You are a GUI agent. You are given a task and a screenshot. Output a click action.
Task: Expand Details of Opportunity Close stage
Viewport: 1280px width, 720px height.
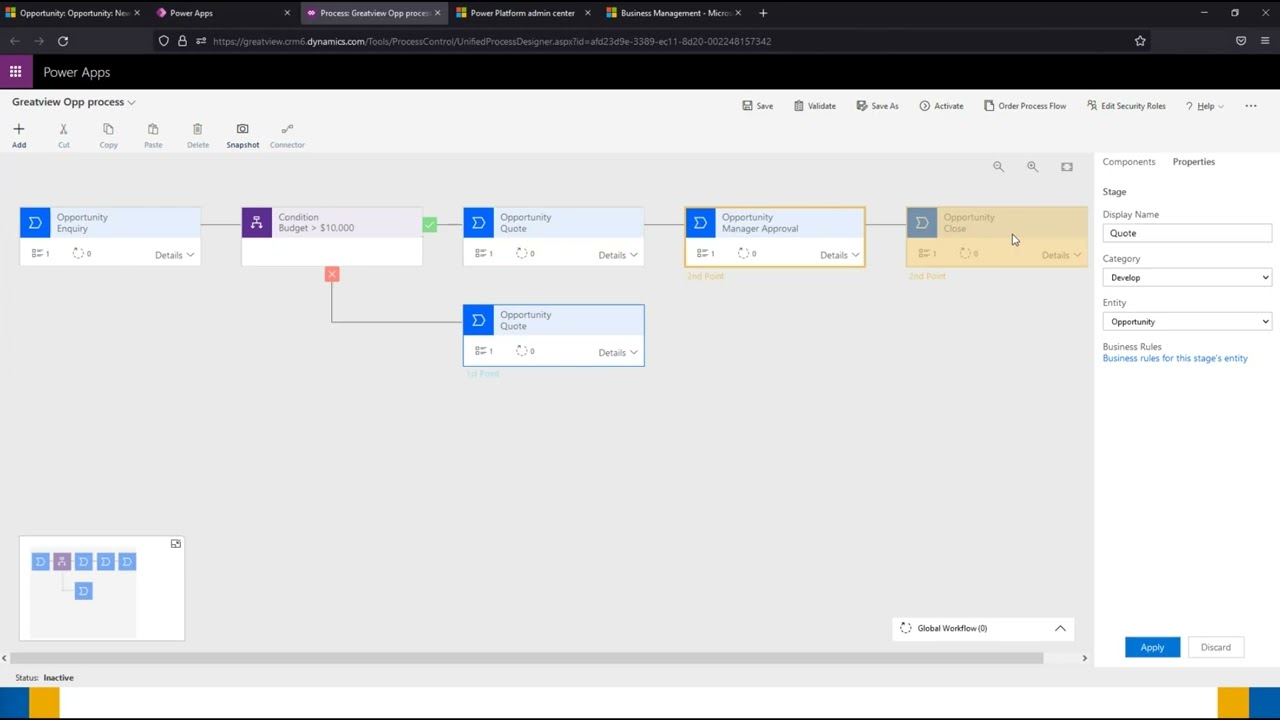click(x=1061, y=255)
